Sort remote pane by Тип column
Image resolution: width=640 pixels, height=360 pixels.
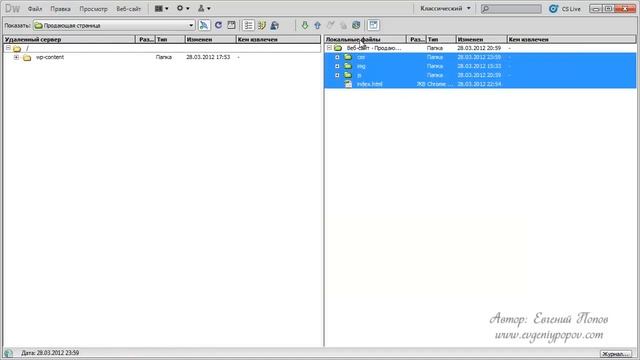click(x=170, y=40)
